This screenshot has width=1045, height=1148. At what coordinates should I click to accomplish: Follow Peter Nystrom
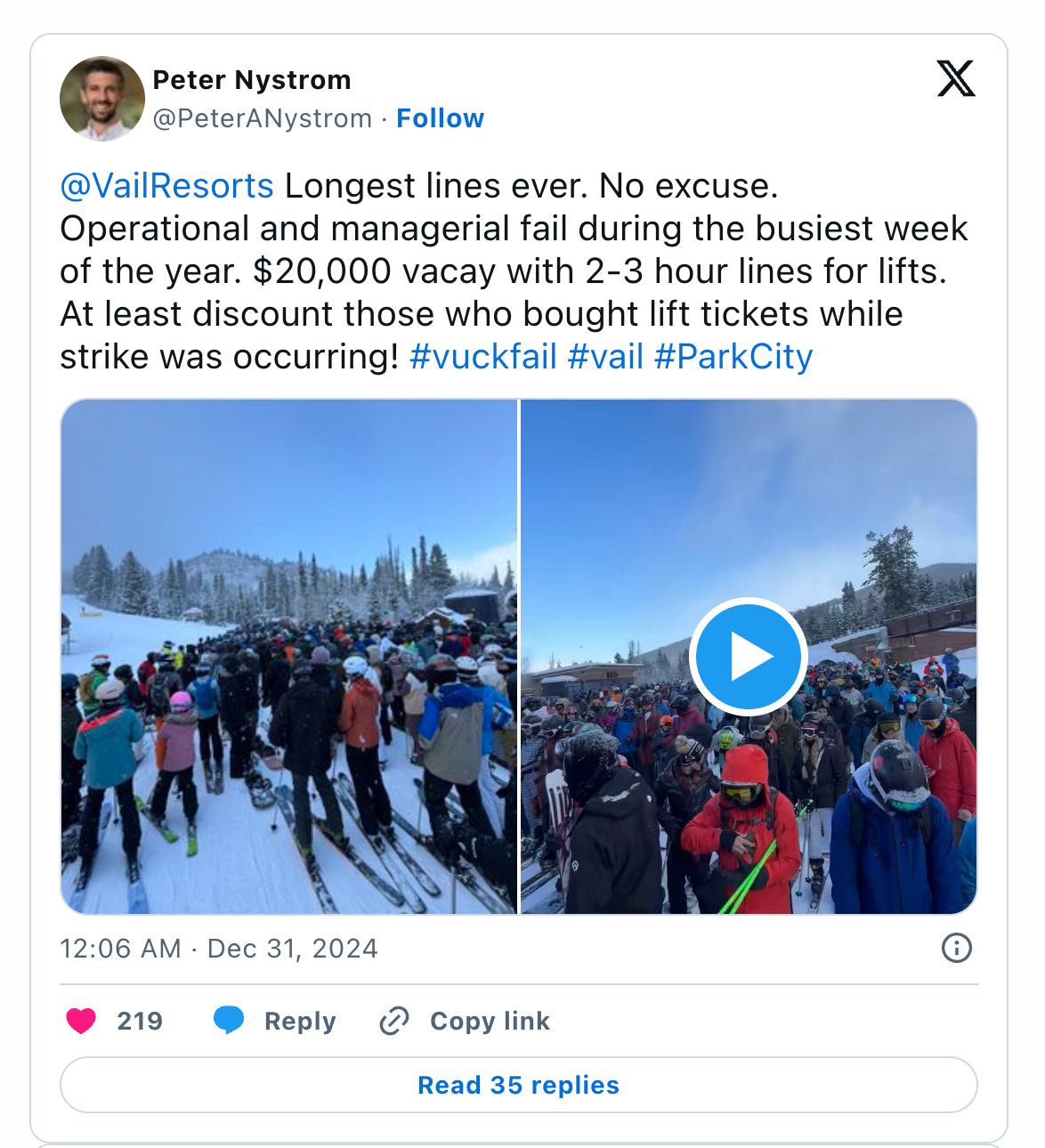coord(441,118)
